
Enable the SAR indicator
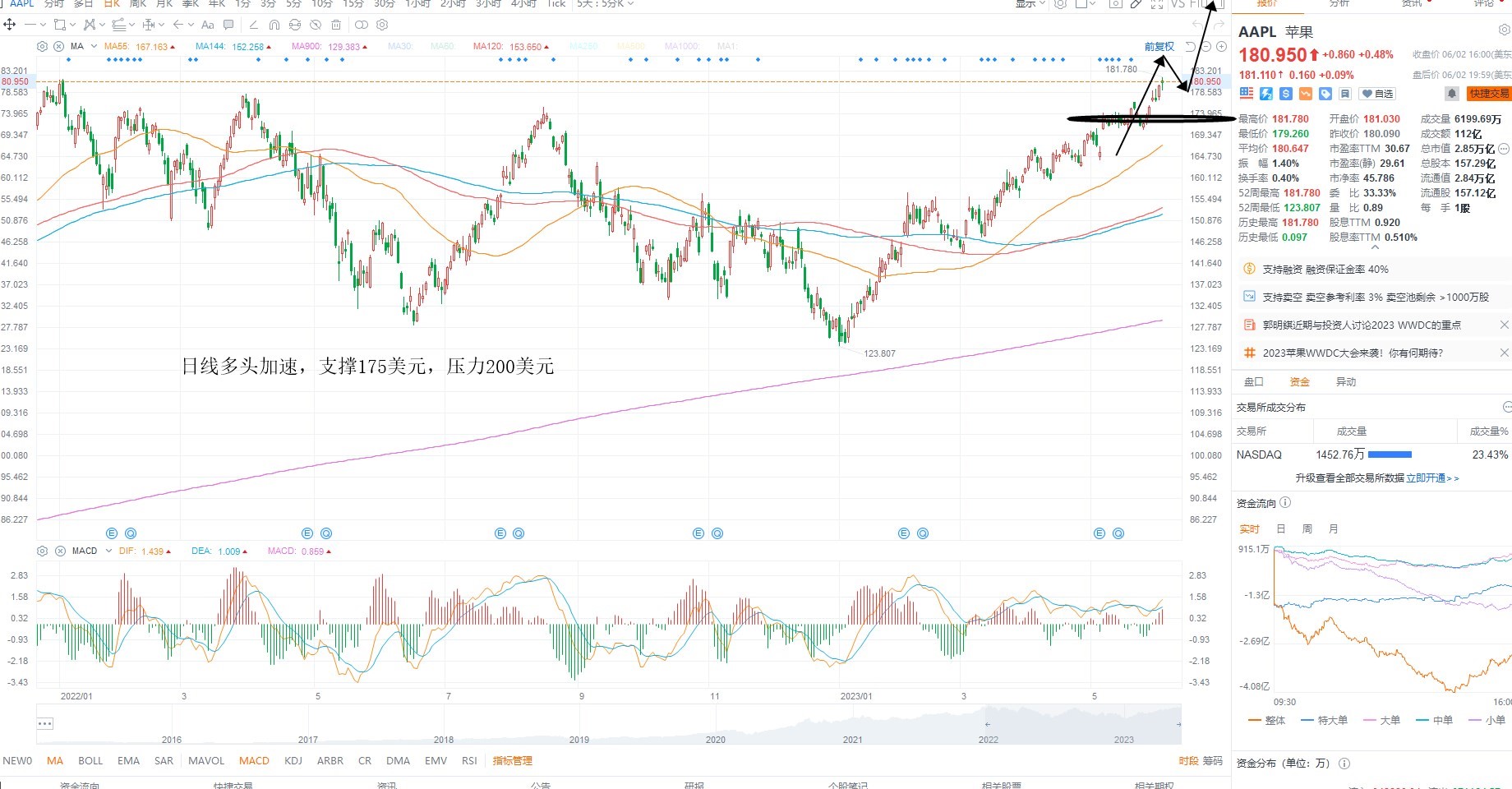[x=164, y=761]
